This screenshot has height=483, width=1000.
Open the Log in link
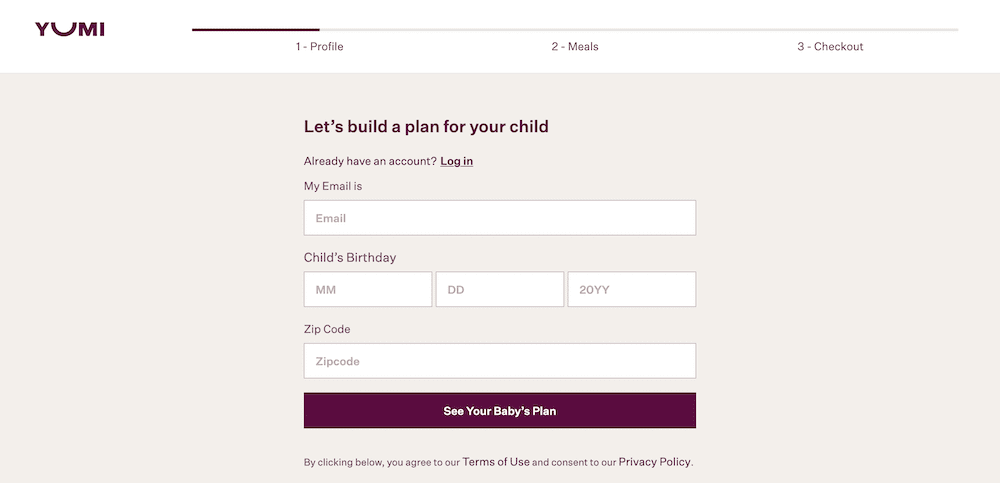click(457, 161)
